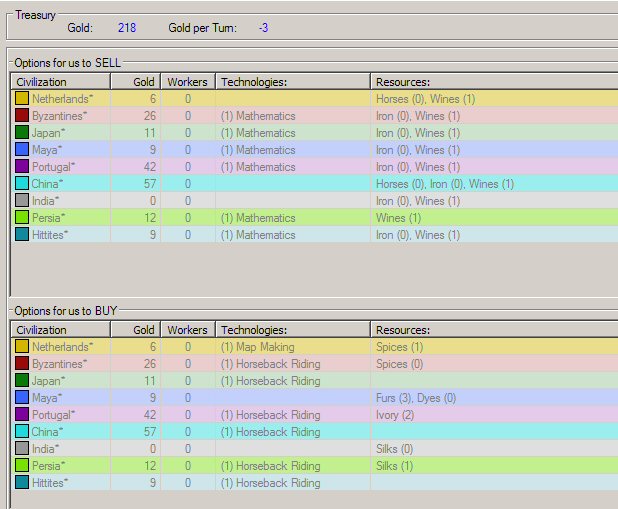Viewport: 618px width, 509px height.
Task: Click Byzantines red swatch in SELL table
Action: click(x=22, y=116)
